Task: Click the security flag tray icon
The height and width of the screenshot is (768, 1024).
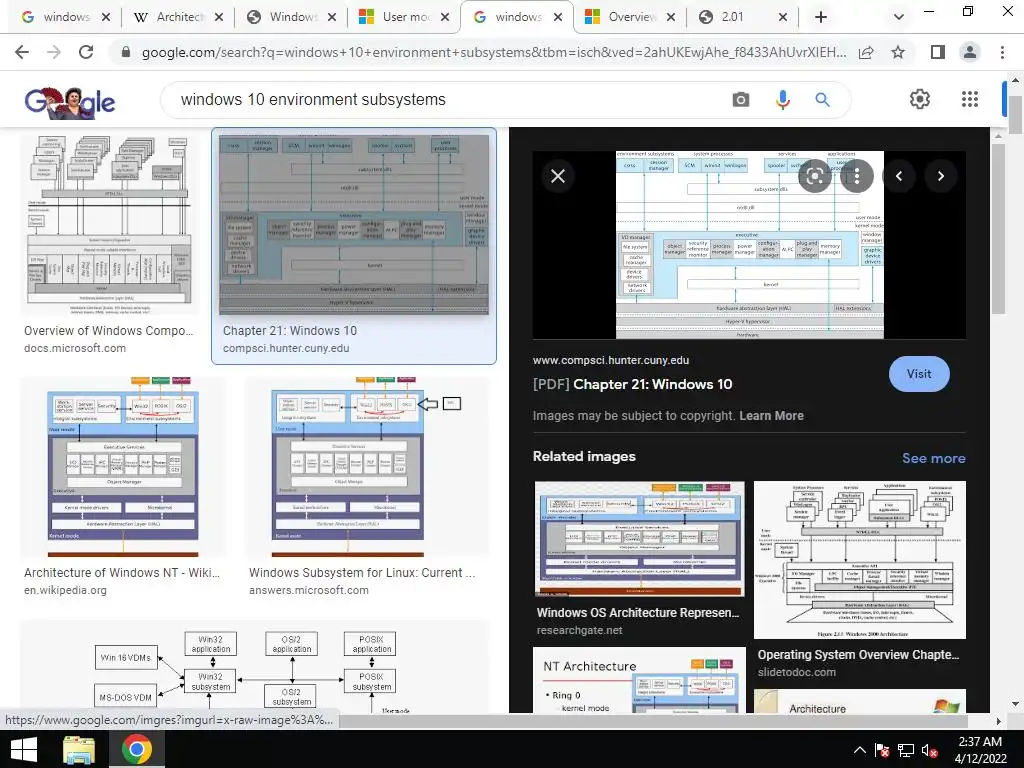Action: coord(882,750)
